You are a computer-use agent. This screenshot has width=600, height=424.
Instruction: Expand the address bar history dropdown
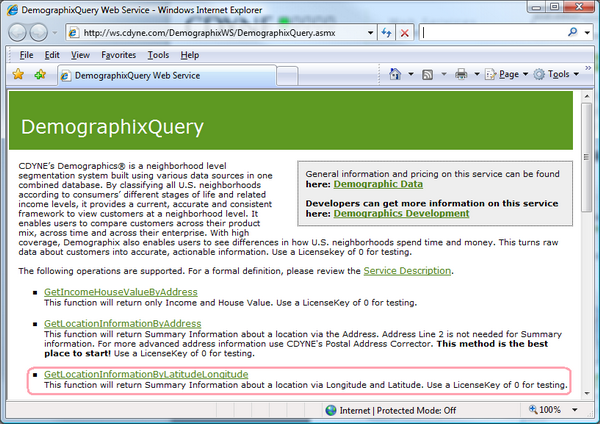click(x=370, y=33)
